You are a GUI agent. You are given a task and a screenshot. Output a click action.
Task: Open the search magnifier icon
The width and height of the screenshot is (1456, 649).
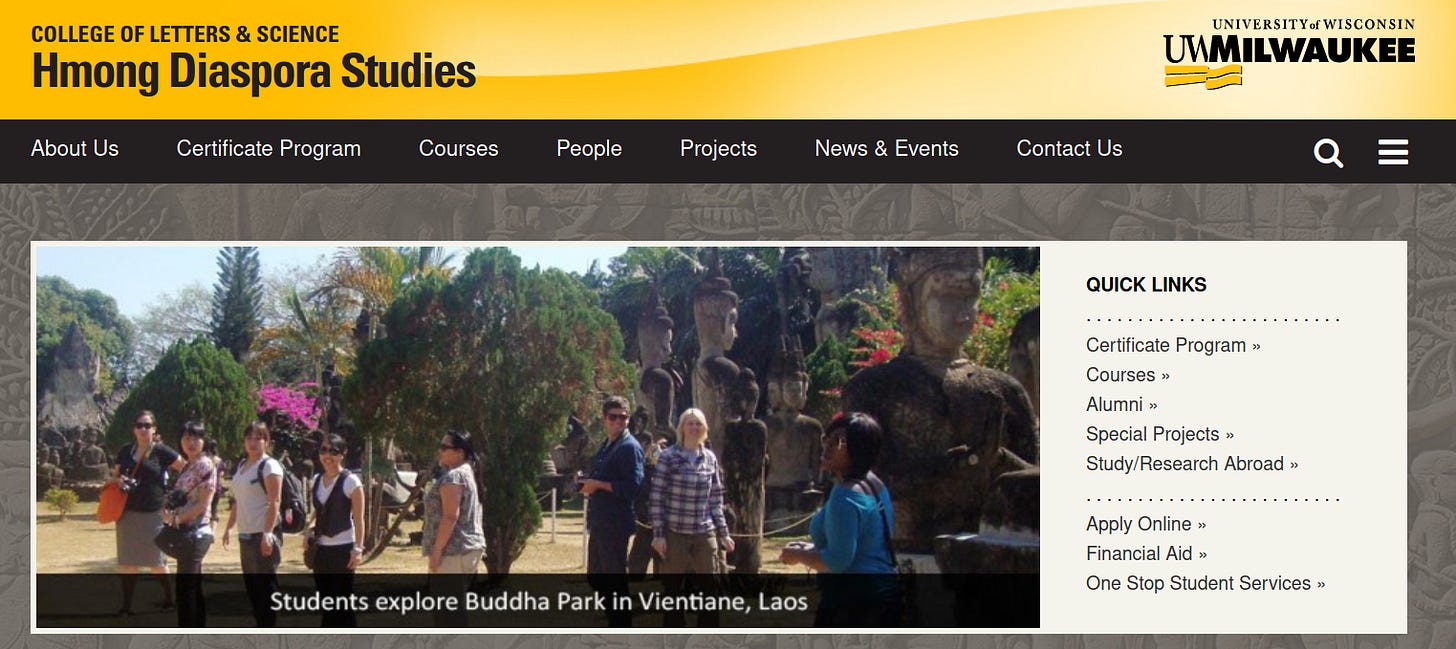tap(1328, 153)
